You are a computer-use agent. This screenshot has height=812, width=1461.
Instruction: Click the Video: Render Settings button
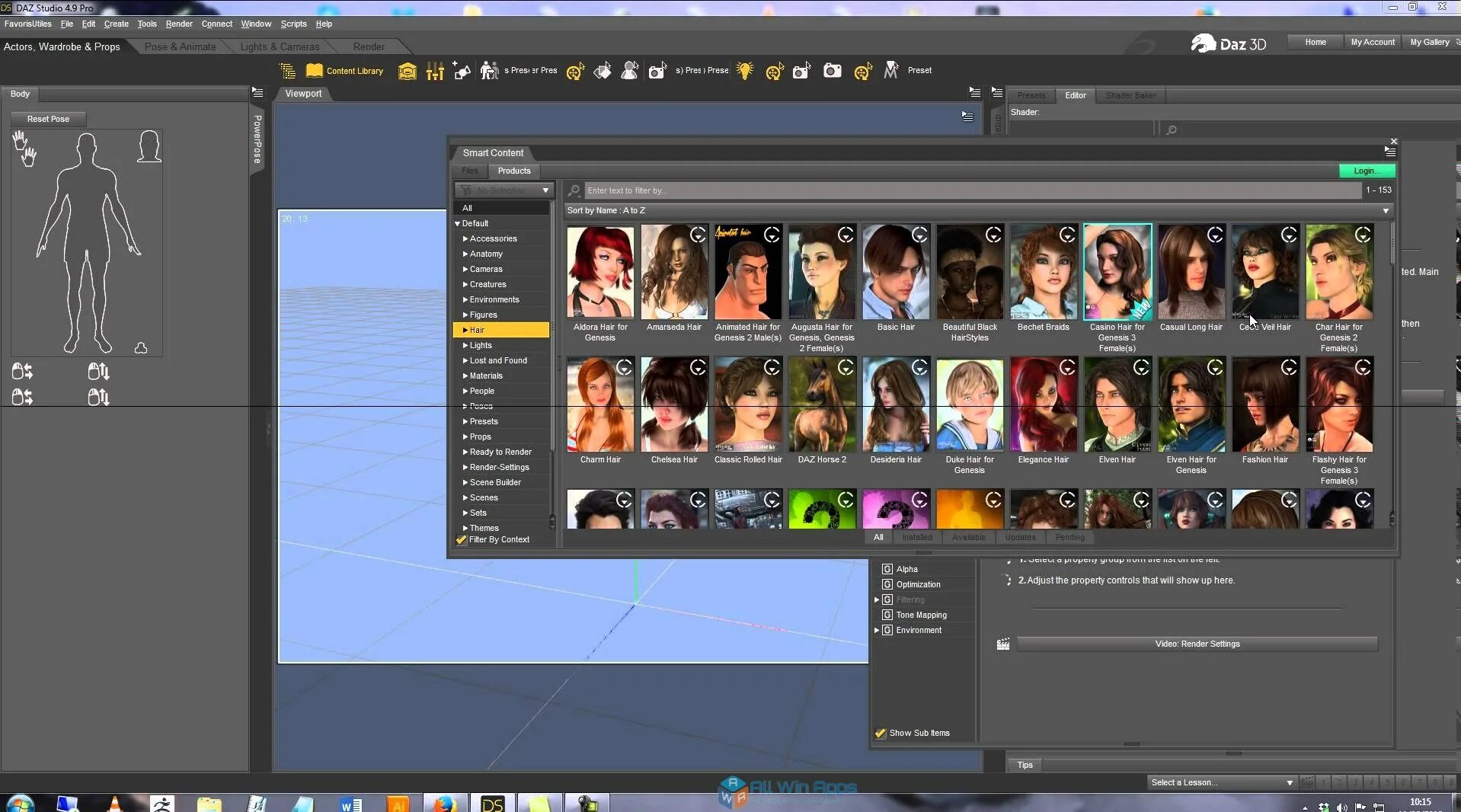(x=1197, y=644)
